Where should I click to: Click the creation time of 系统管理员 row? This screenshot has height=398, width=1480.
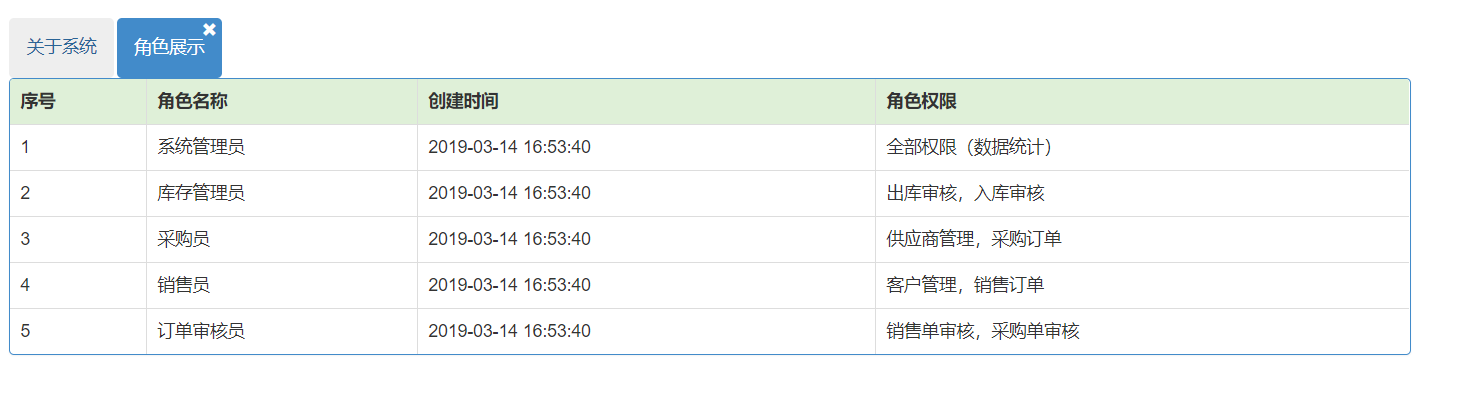pyautogui.click(x=509, y=147)
